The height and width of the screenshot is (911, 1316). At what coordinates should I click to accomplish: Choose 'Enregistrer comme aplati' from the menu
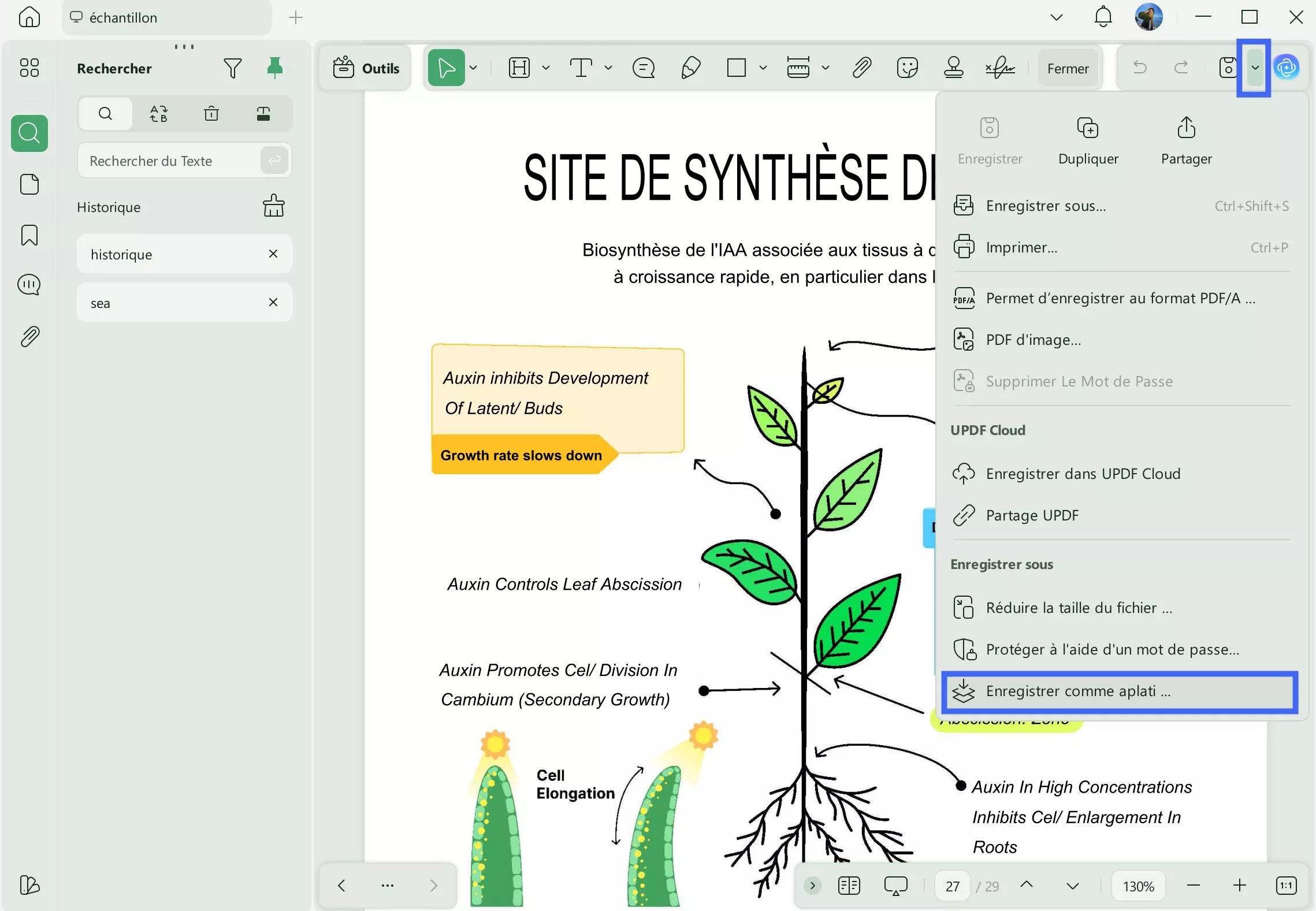coord(1077,691)
